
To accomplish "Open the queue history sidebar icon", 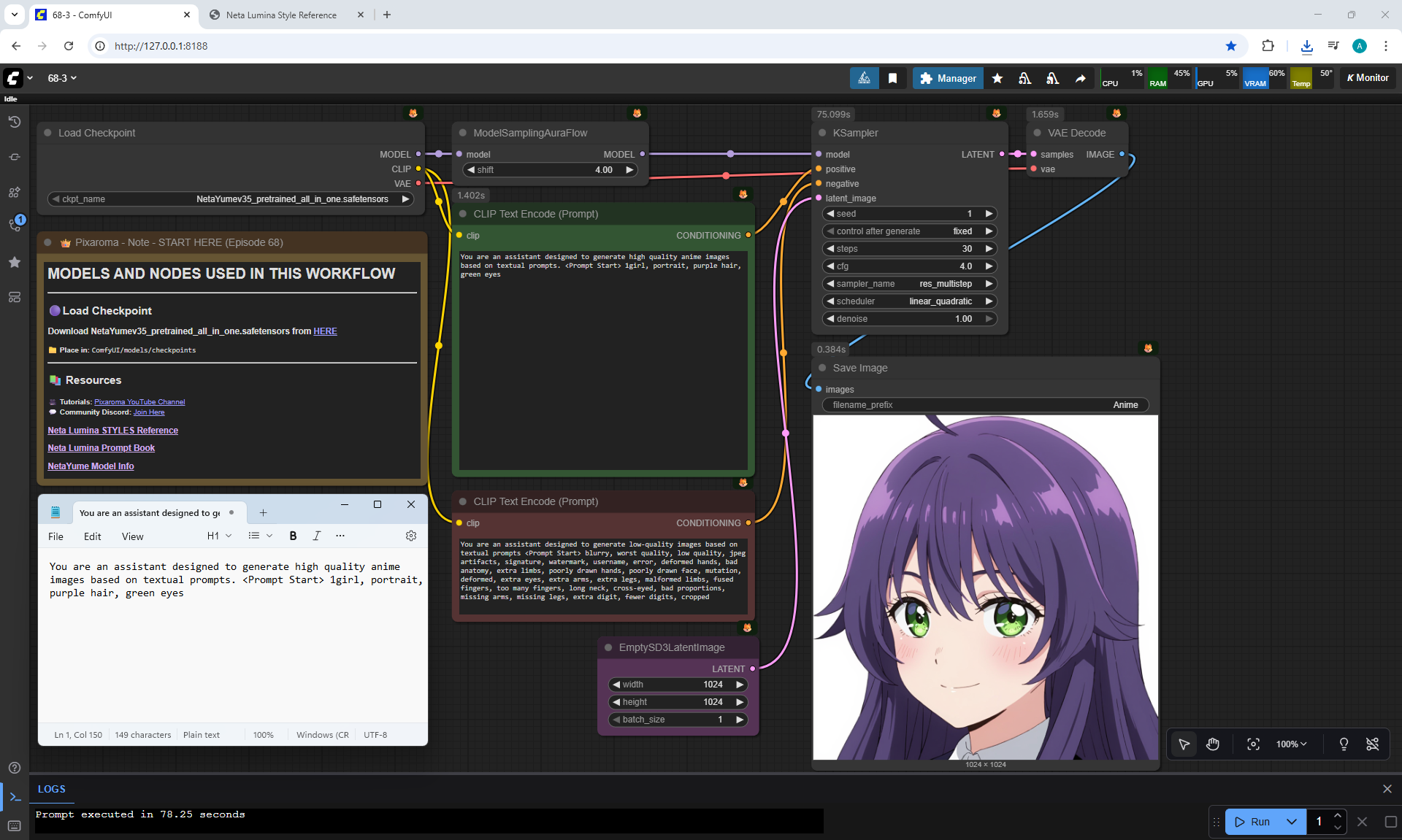I will pos(14,122).
